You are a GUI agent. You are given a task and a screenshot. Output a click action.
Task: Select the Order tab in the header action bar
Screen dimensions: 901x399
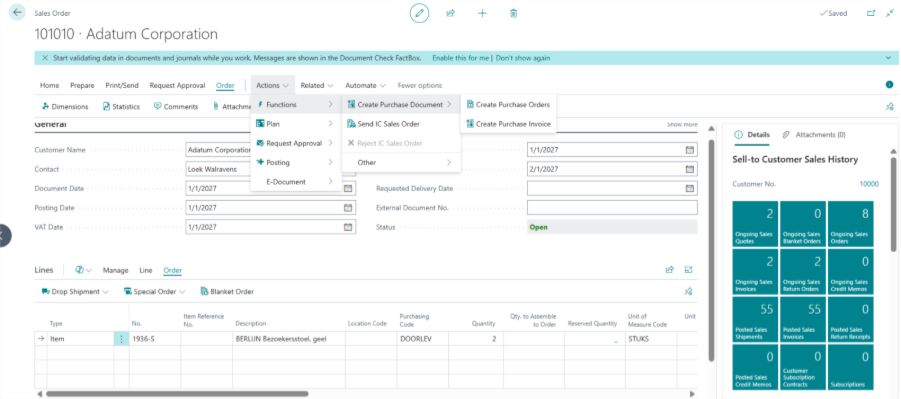point(225,85)
